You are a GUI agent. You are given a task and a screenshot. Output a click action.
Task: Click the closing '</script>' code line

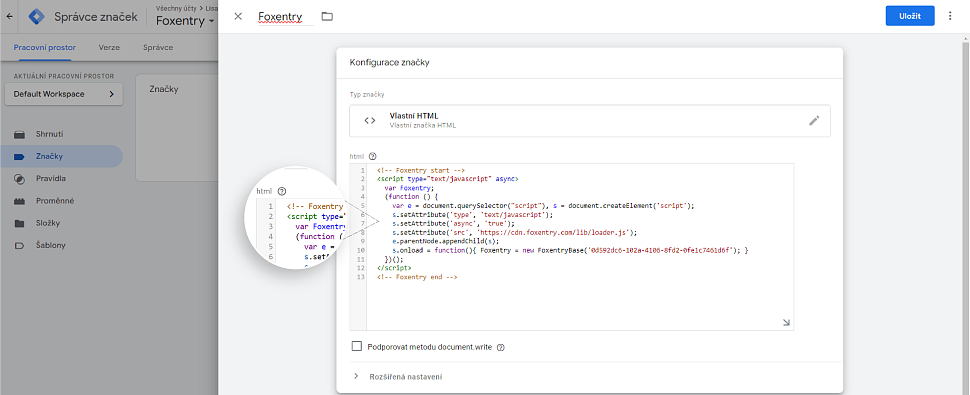(394, 268)
